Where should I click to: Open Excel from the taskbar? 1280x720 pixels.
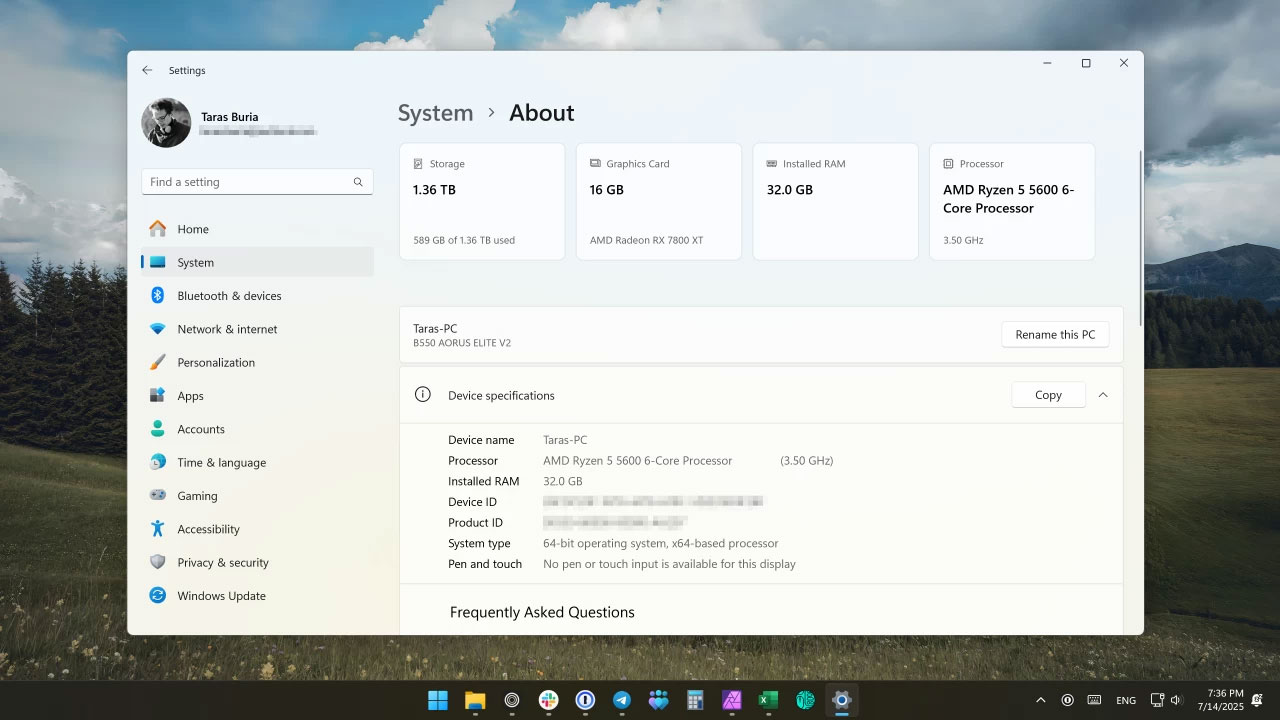(x=768, y=700)
